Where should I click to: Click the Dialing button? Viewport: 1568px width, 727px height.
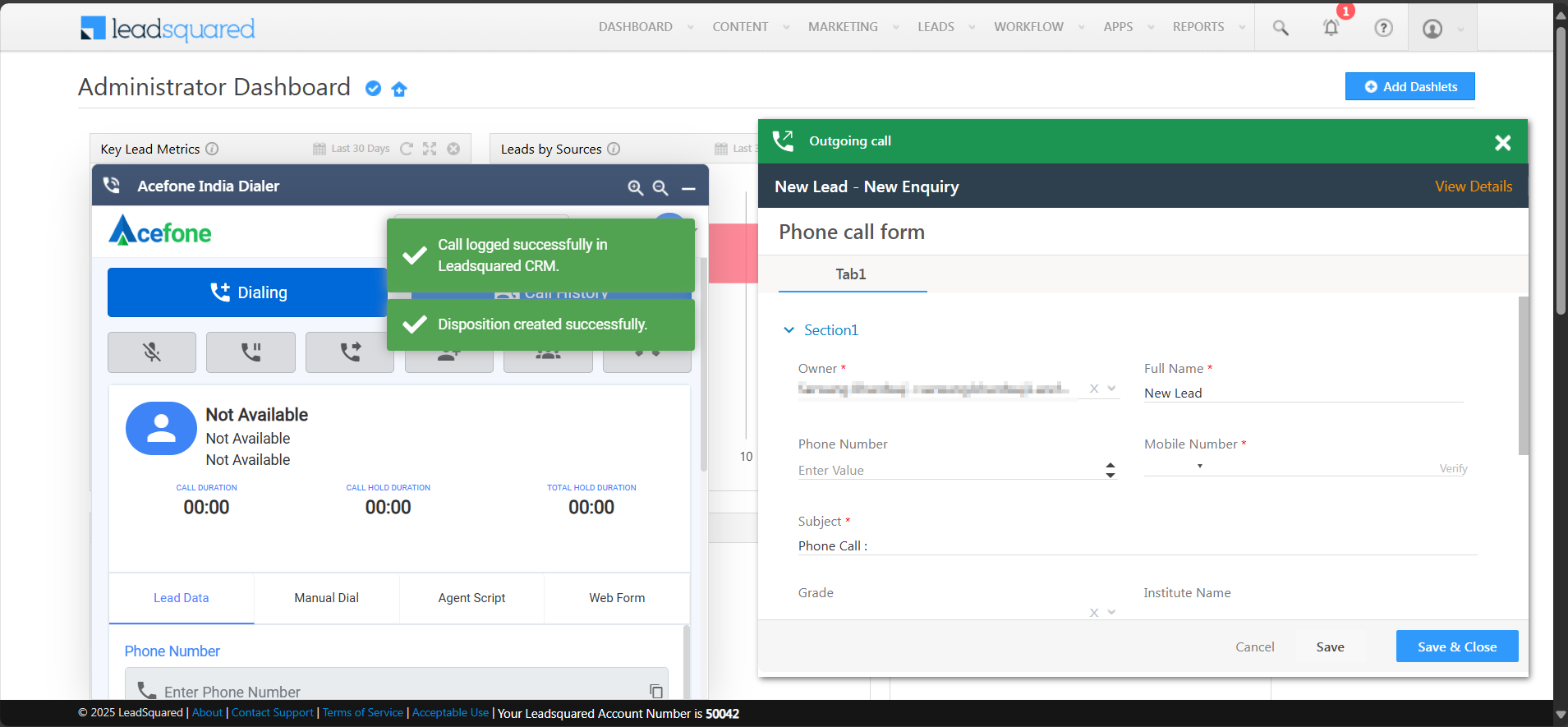(247, 292)
